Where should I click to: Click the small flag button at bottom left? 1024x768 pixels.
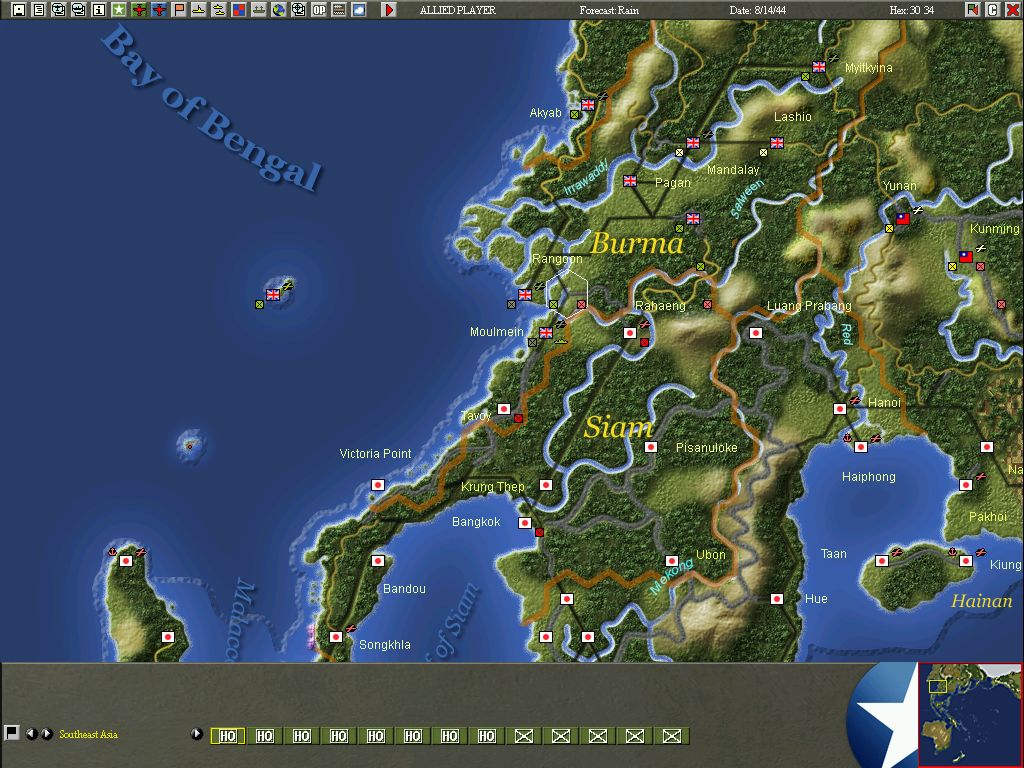11,733
